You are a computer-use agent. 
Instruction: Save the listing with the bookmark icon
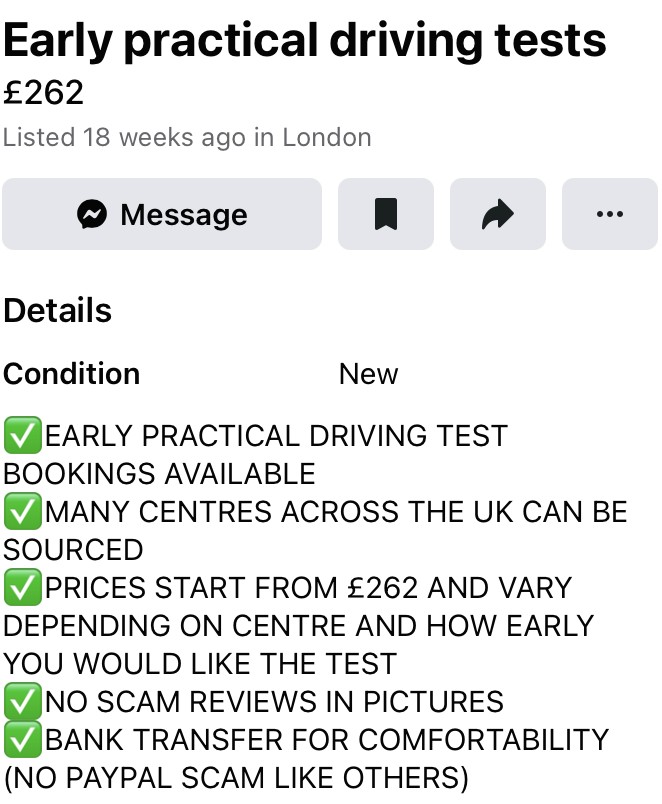click(x=385, y=214)
